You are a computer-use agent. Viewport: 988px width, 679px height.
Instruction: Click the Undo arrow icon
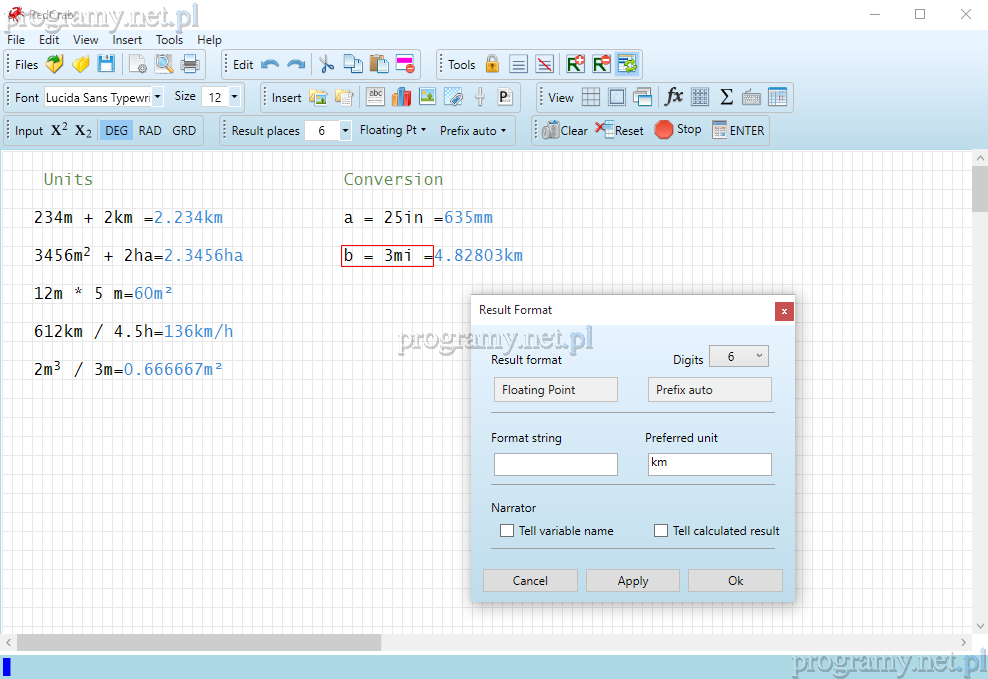click(270, 64)
